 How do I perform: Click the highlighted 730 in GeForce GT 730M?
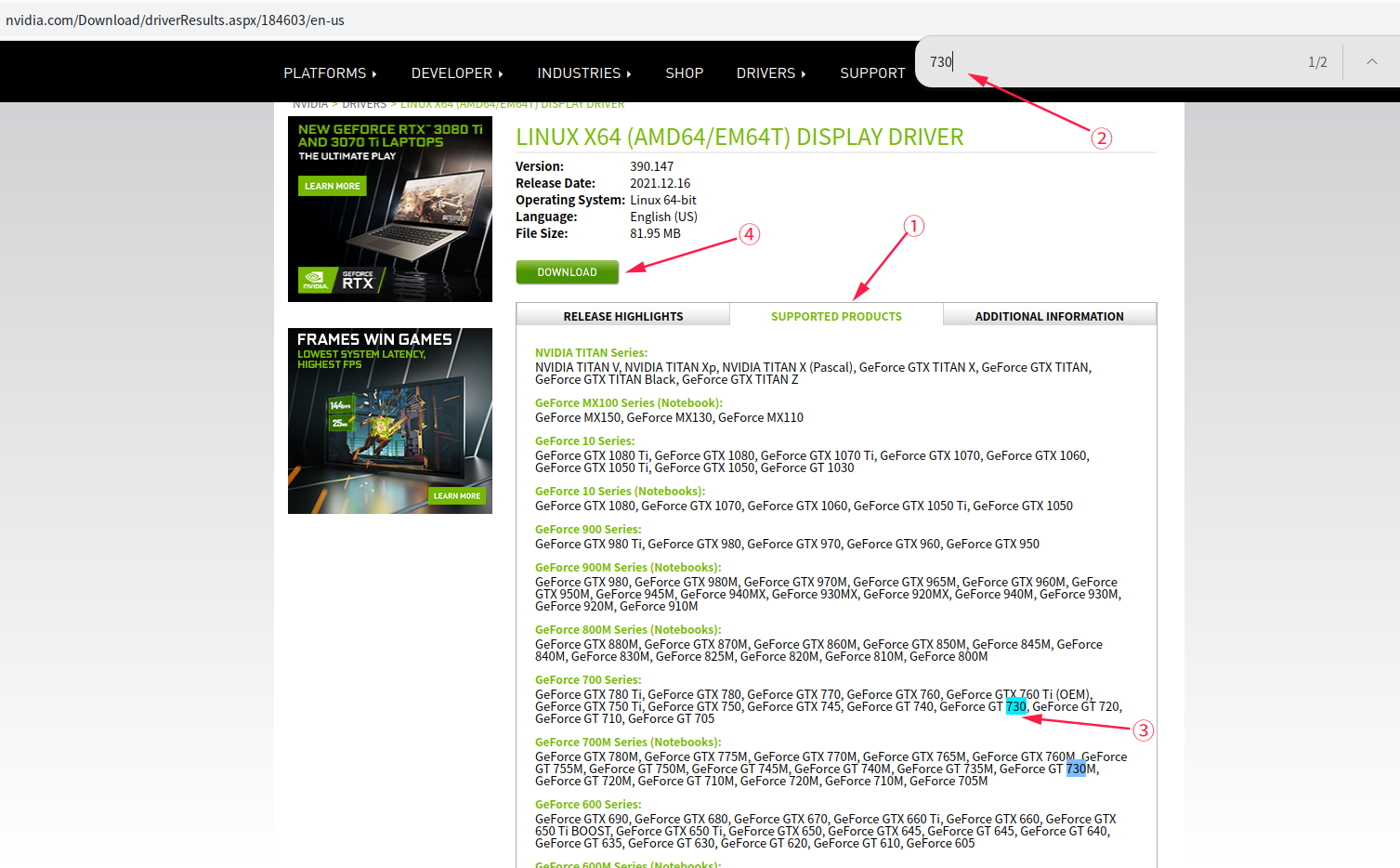click(1076, 769)
